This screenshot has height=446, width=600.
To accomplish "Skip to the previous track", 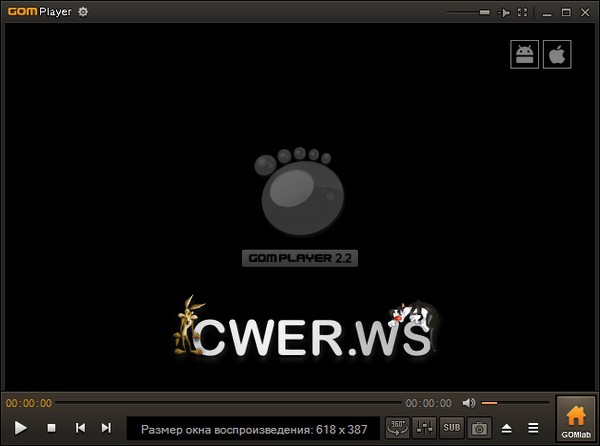I will 80,428.
